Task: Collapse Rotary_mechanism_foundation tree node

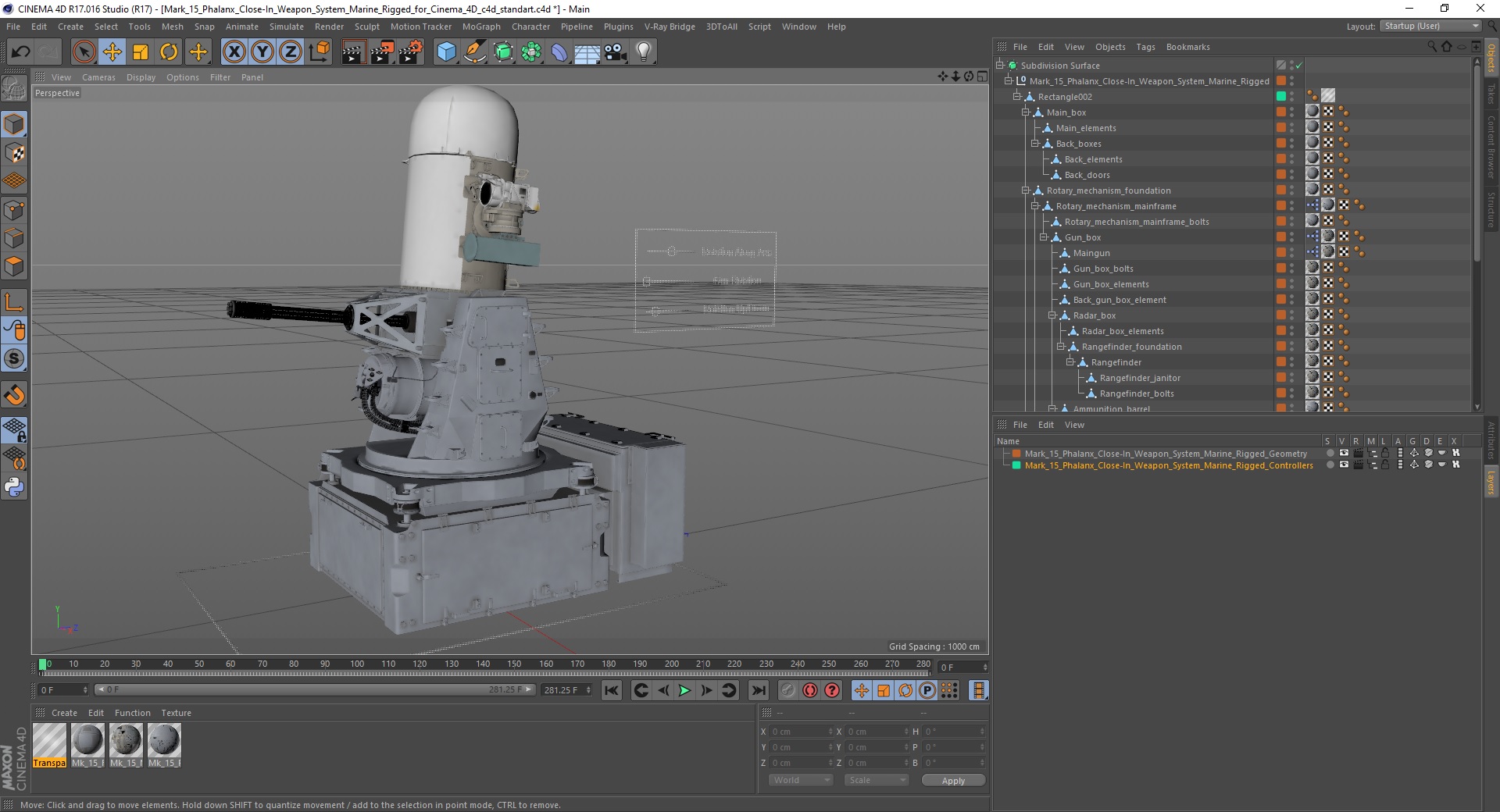Action: (x=1026, y=191)
